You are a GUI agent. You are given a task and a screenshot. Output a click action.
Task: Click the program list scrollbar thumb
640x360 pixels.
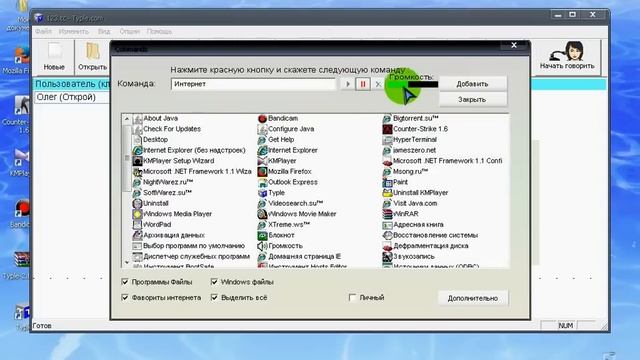[x=127, y=158]
